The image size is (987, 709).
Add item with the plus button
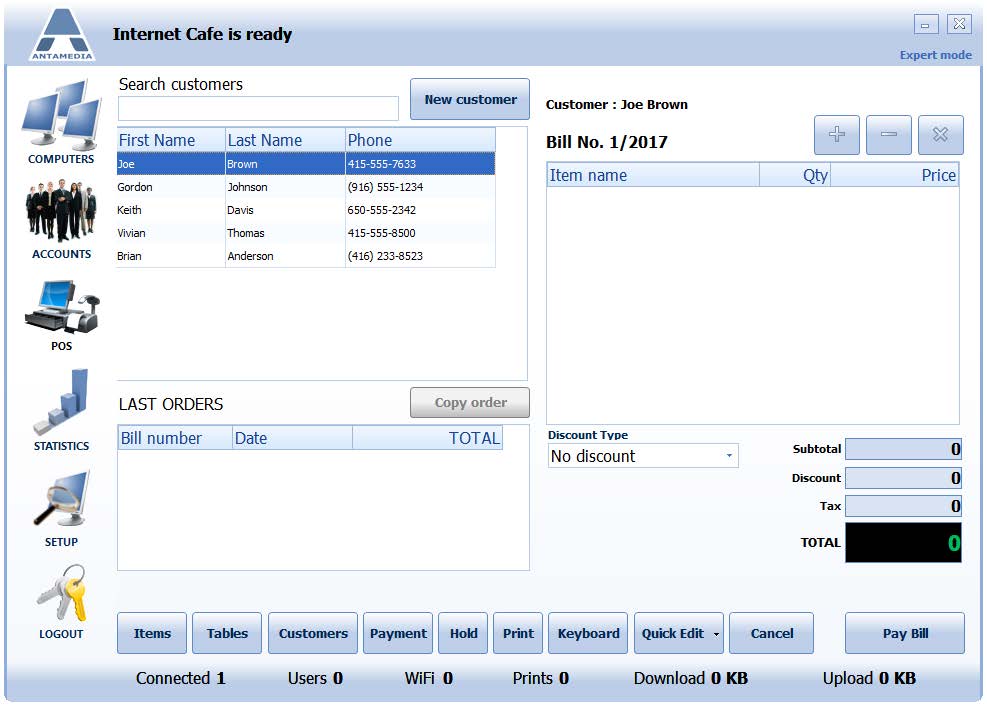[837, 135]
